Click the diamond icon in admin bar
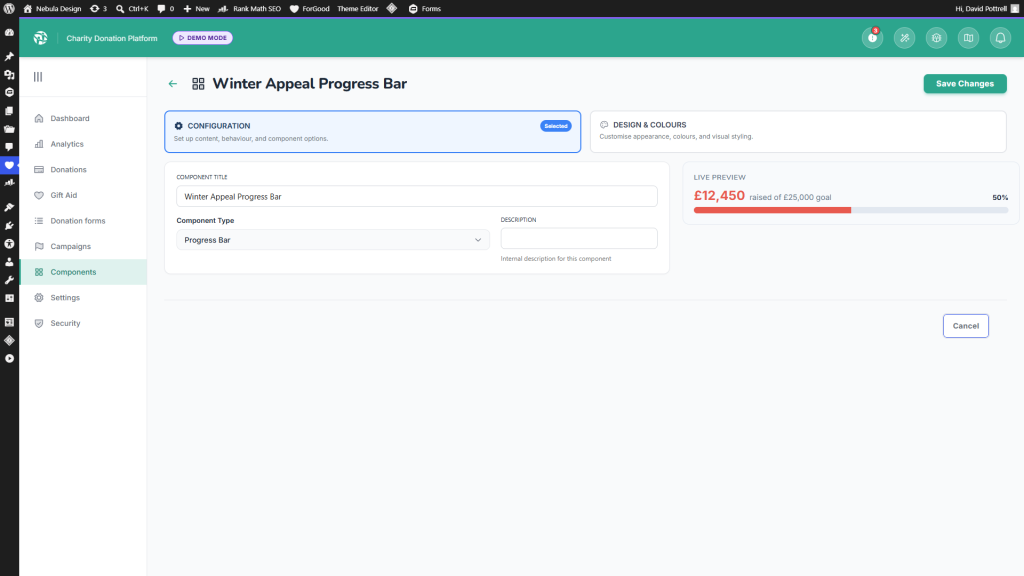 click(x=392, y=8)
